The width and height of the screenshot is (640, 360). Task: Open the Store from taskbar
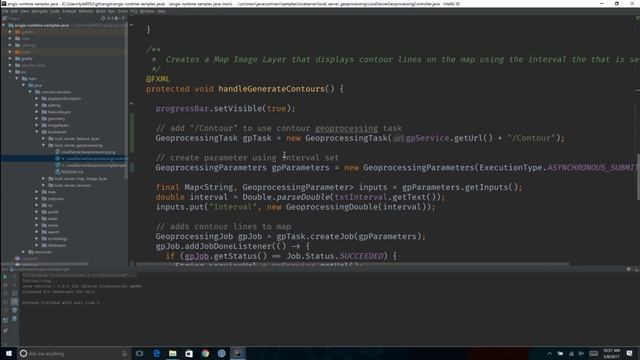(189, 353)
